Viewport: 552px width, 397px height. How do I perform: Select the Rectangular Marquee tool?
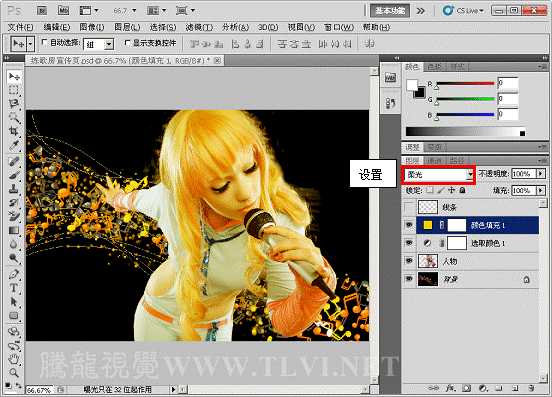pyautogui.click(x=14, y=90)
